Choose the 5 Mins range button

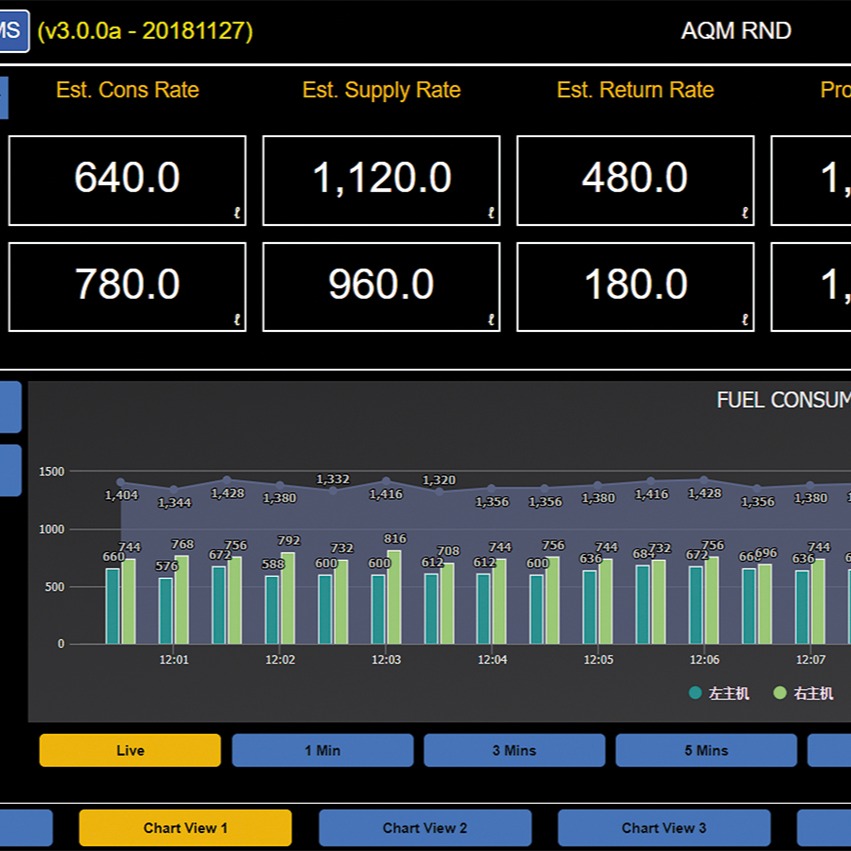(x=706, y=750)
